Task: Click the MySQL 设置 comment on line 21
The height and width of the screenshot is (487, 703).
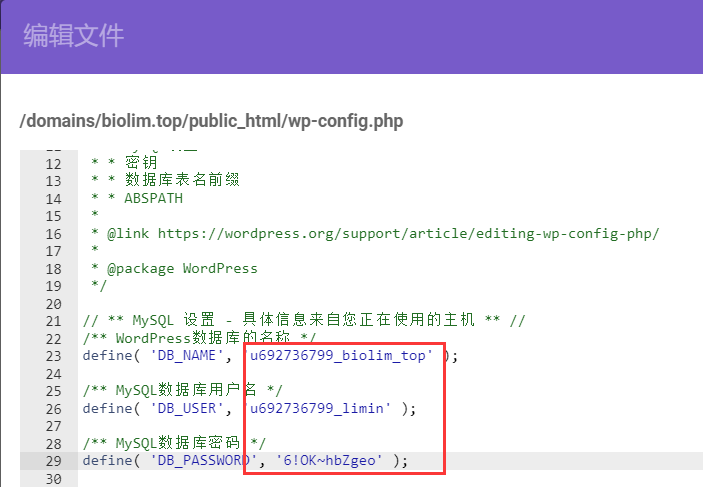Action: [304, 320]
